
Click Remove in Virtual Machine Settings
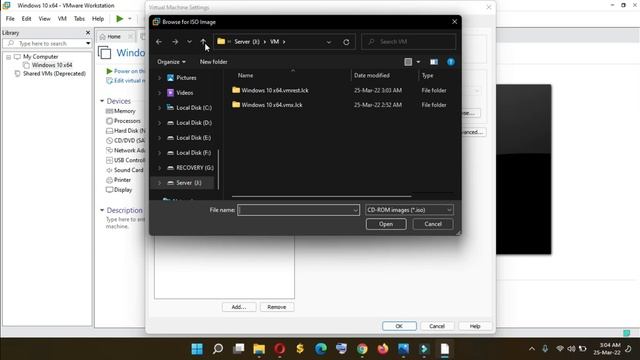tap(277, 307)
